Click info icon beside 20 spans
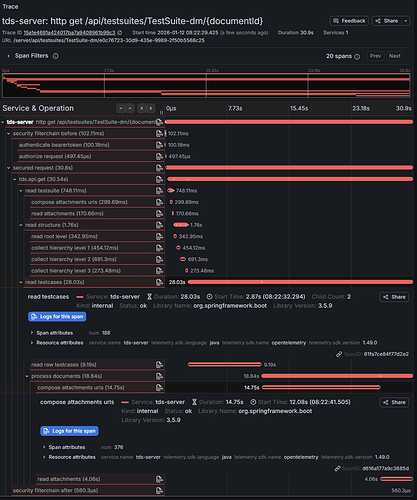Viewport: 417px width, 500px height. (x=357, y=57)
